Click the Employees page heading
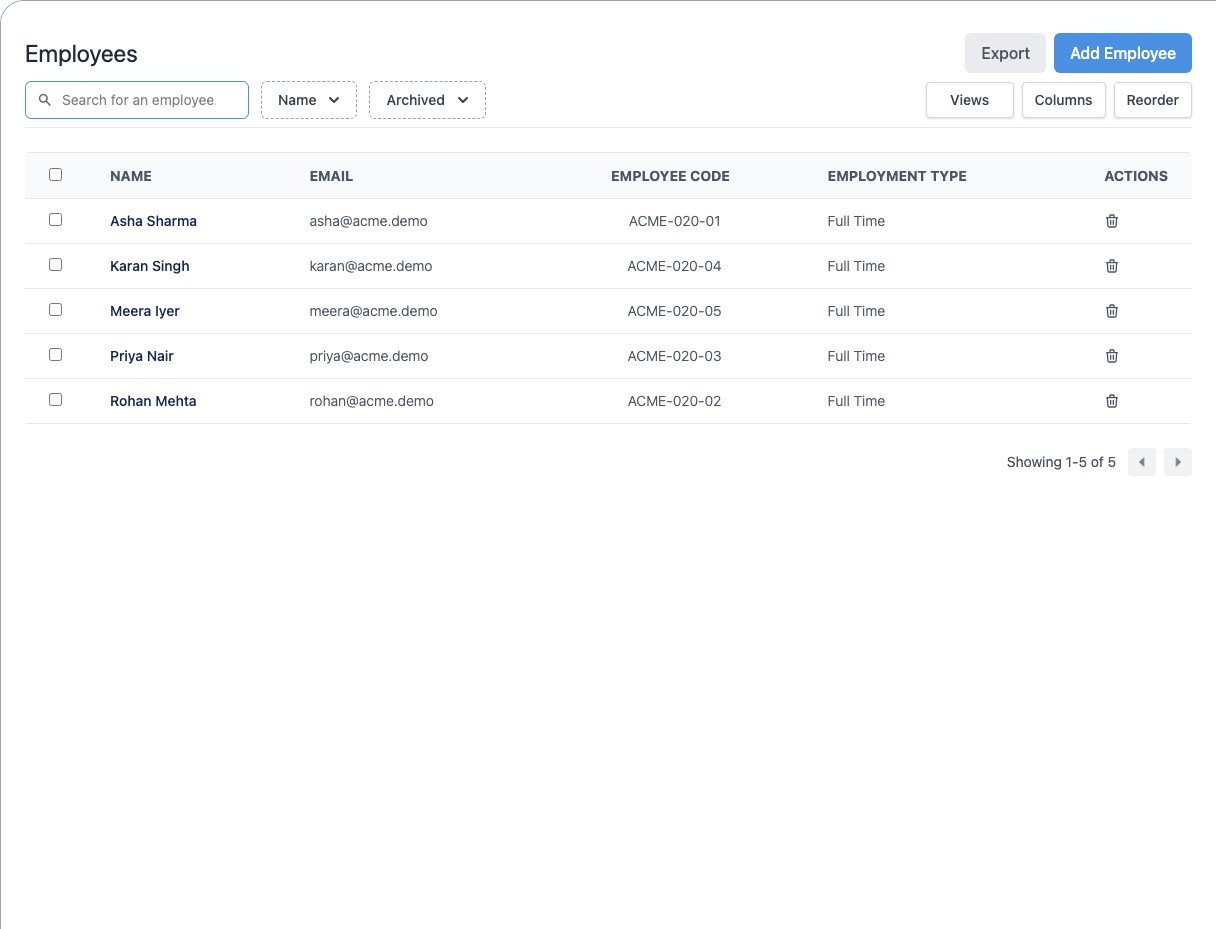1216x929 pixels. [81, 54]
